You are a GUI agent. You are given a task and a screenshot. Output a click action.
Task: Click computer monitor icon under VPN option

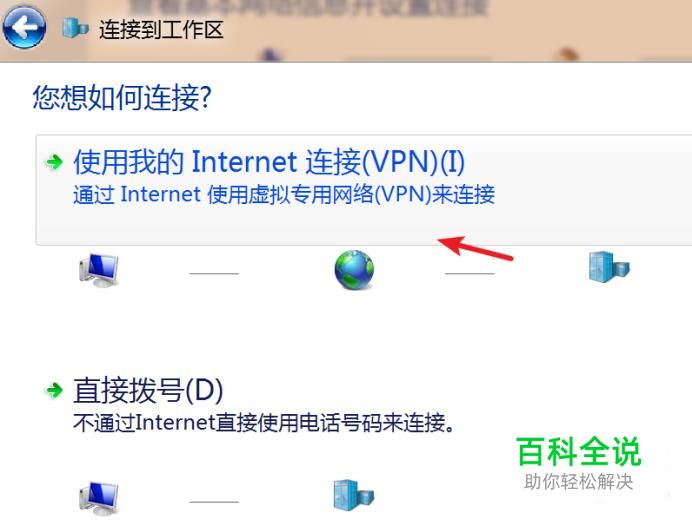99,271
